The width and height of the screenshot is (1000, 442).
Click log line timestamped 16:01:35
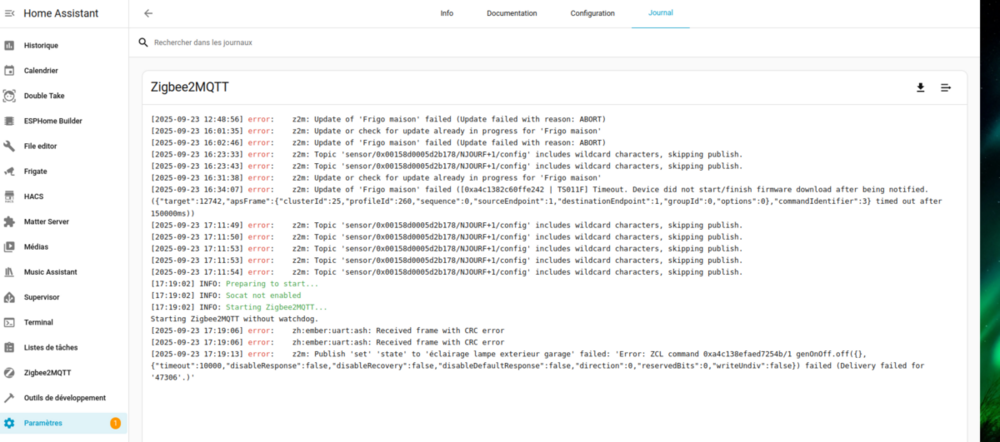point(376,131)
